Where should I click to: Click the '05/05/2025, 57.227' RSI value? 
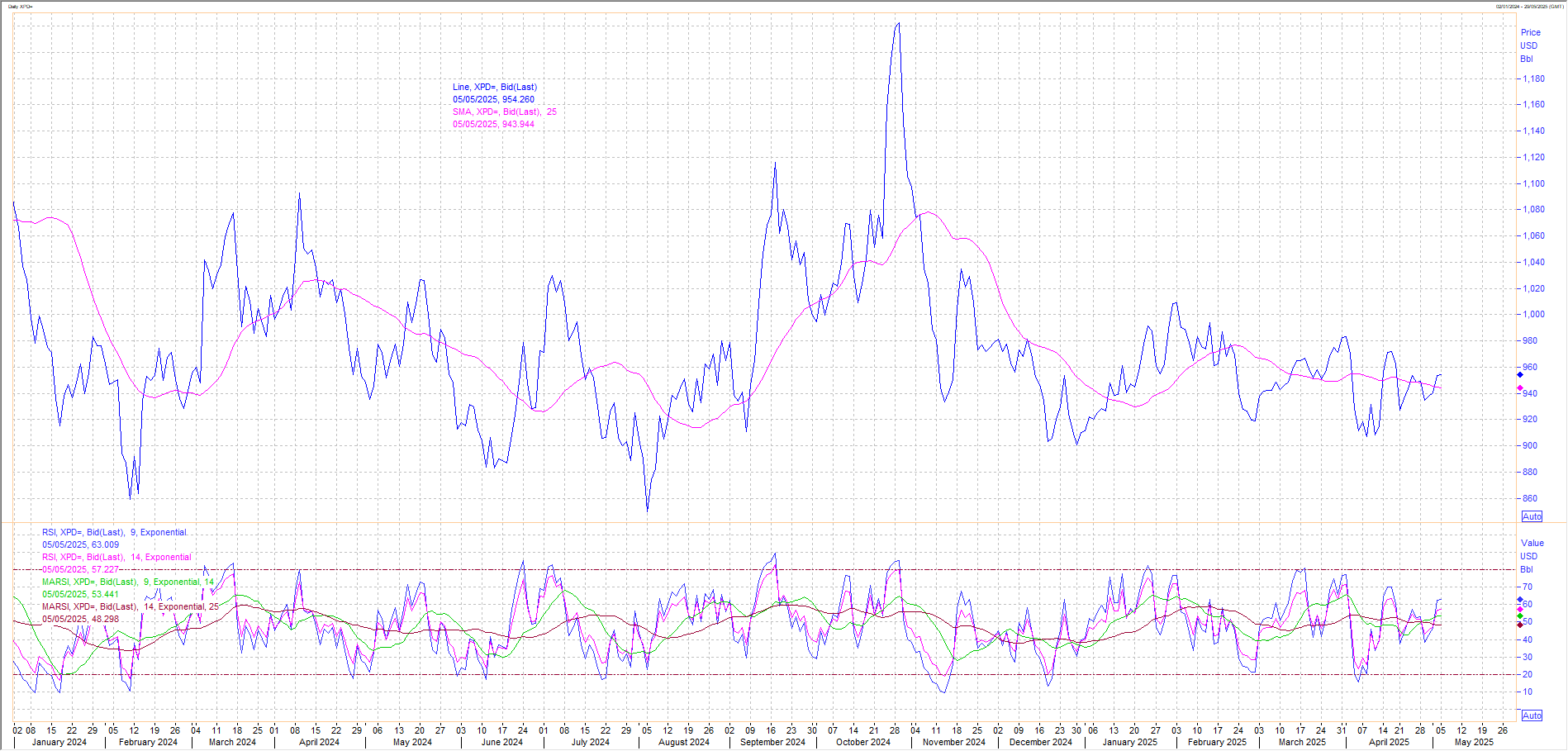pyautogui.click(x=81, y=569)
